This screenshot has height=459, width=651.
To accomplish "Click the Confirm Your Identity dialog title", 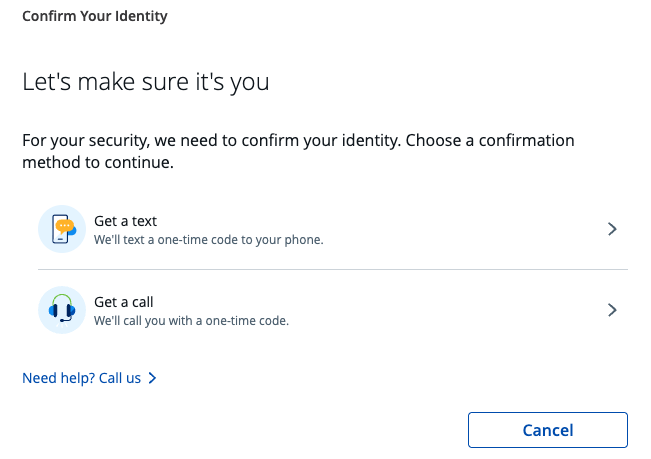I will 95,16.
